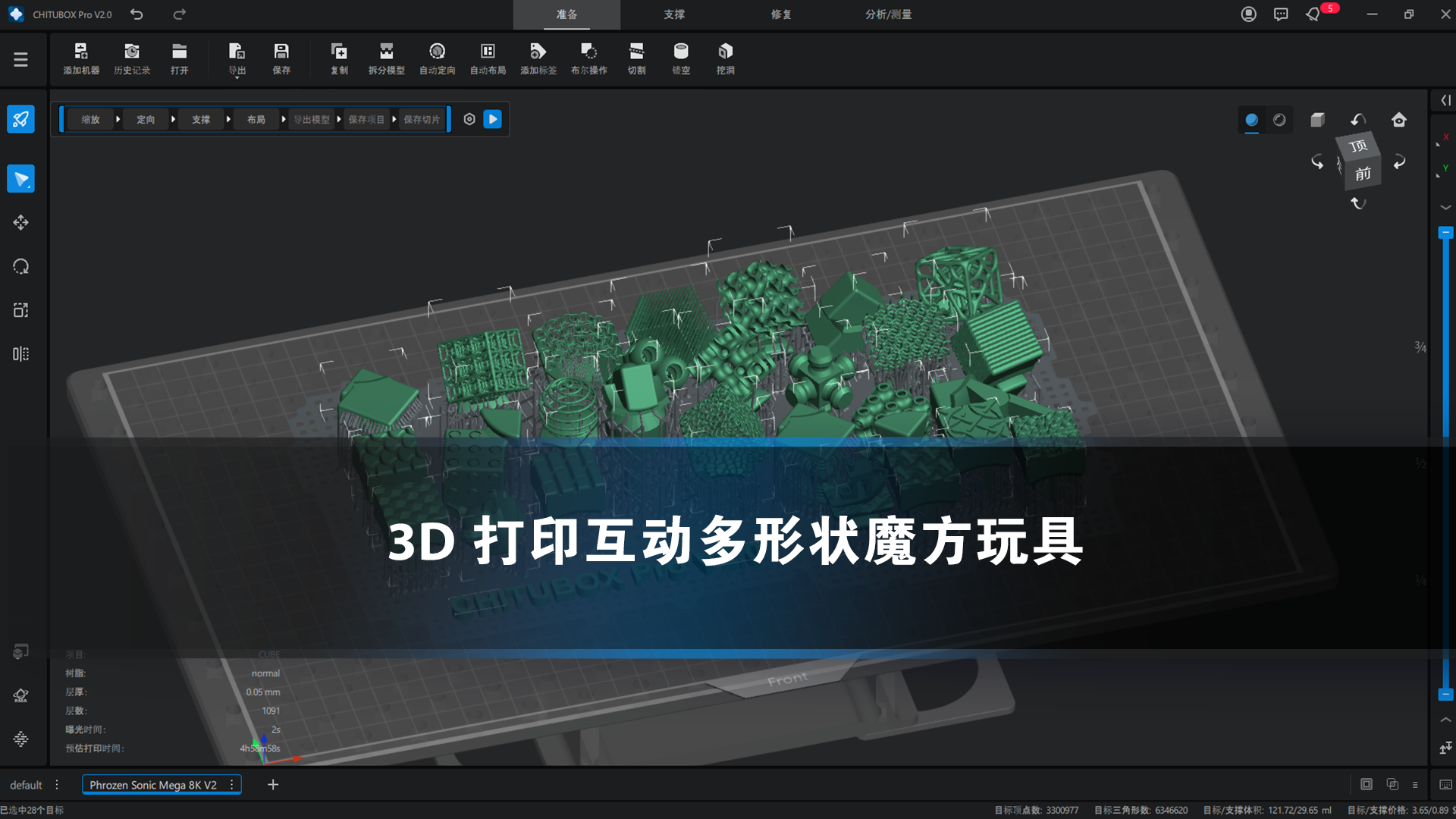This screenshot has width=1456, height=819.
Task: Toggle perspective cube view icon
Action: 1318,120
